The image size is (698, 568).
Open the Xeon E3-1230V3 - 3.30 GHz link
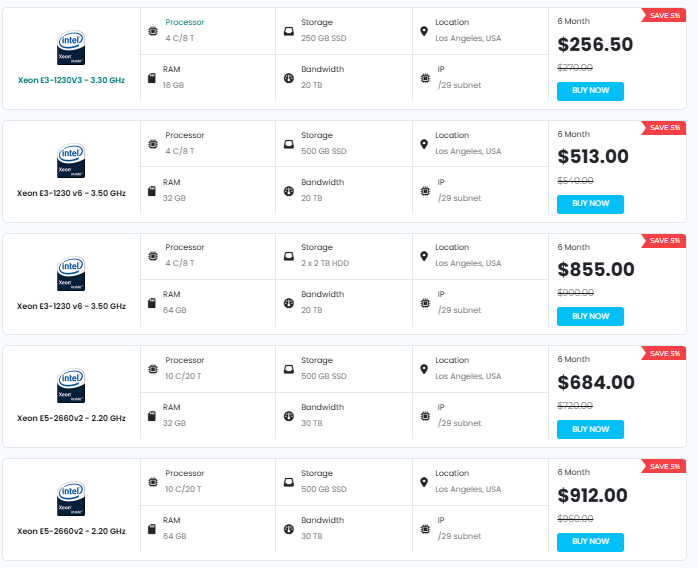pos(71,80)
